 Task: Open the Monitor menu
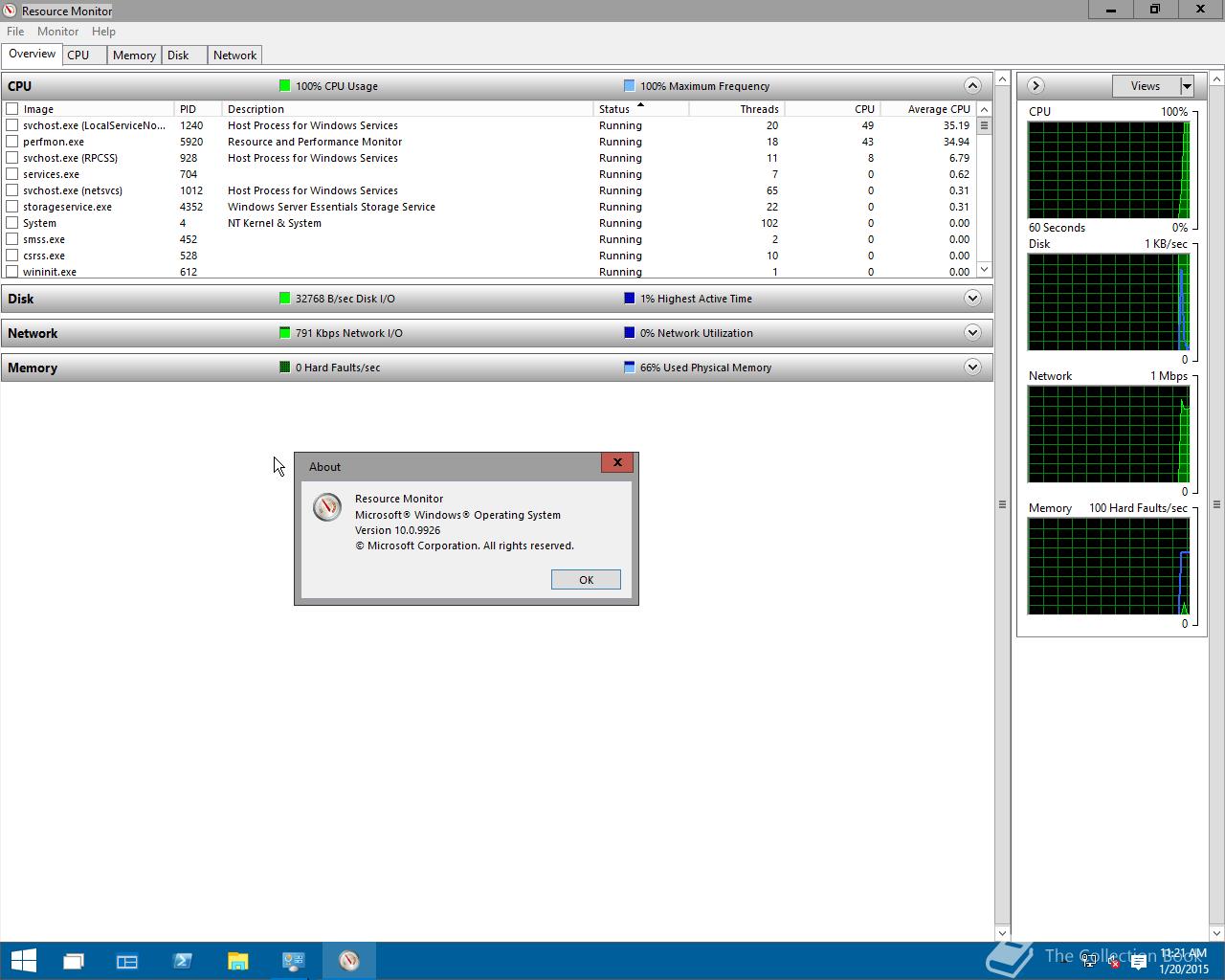pos(57,32)
